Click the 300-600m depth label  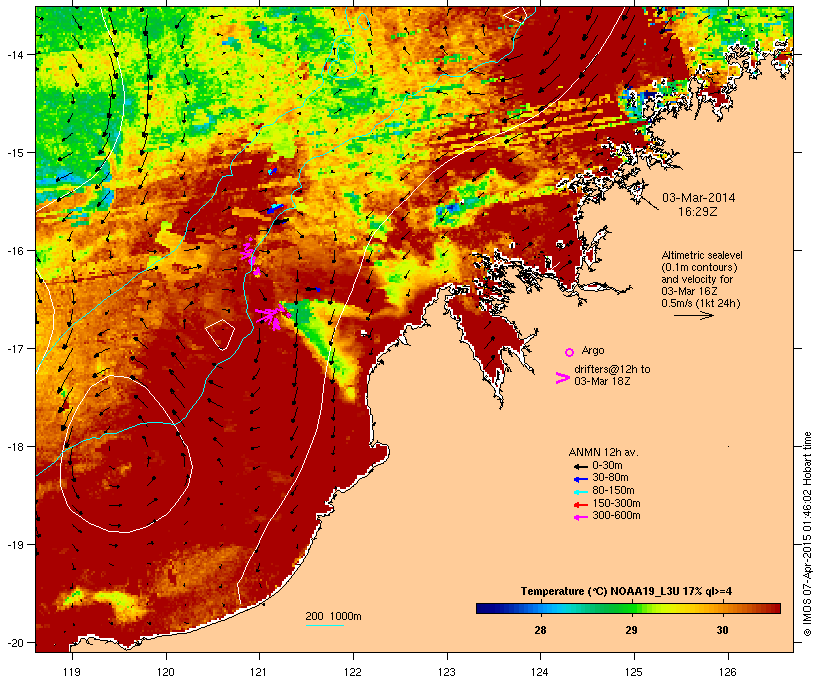[x=616, y=516]
